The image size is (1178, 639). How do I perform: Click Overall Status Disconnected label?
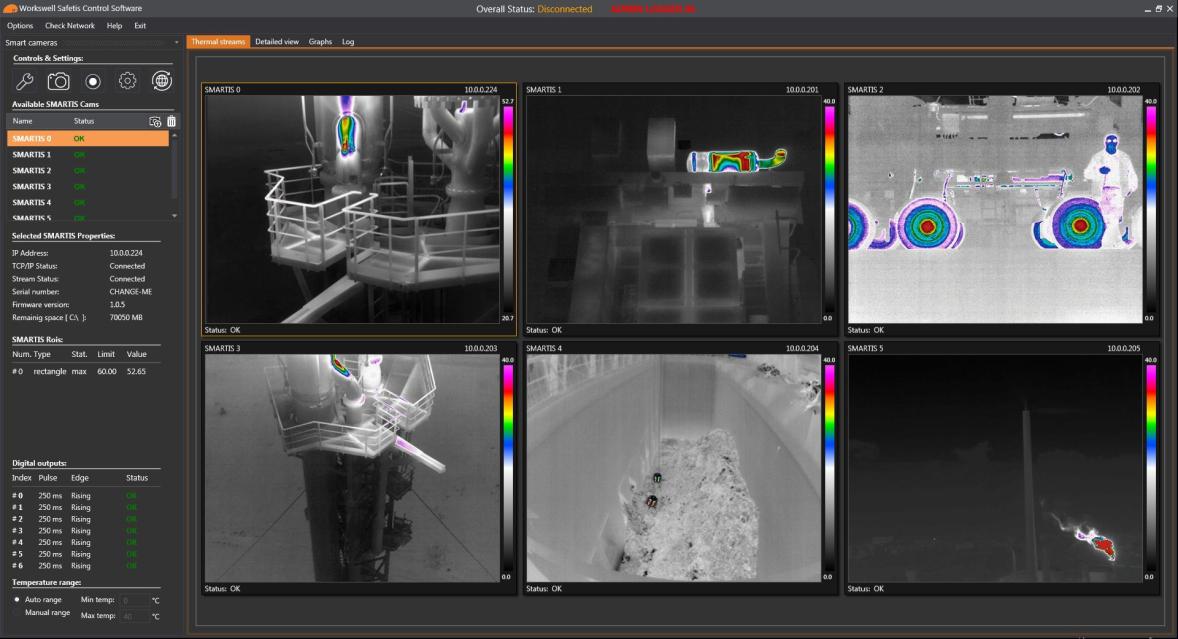[x=534, y=9]
